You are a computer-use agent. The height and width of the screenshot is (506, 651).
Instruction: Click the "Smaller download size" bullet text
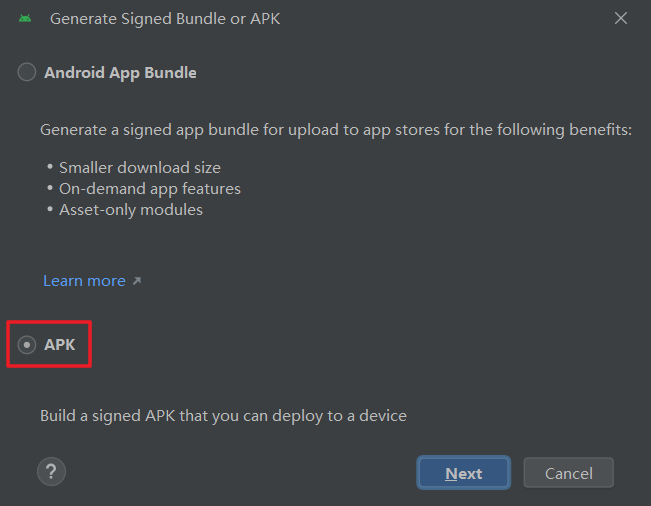coord(140,168)
